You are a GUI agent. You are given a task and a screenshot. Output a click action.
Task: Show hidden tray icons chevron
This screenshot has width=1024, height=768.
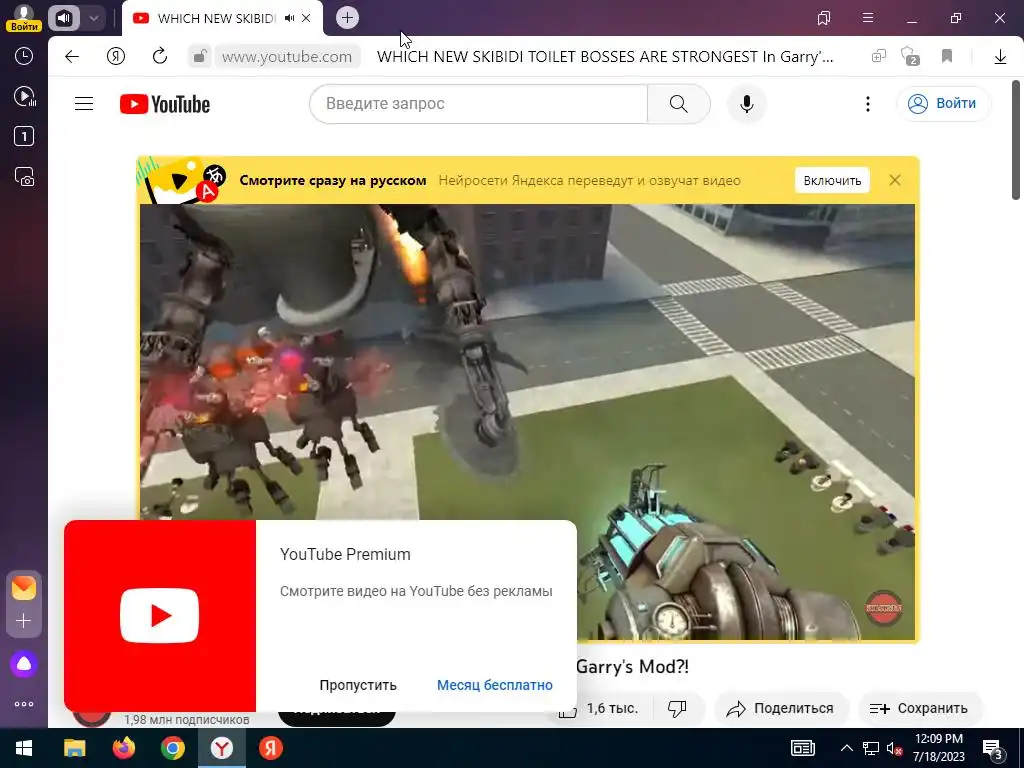pyautogui.click(x=846, y=748)
